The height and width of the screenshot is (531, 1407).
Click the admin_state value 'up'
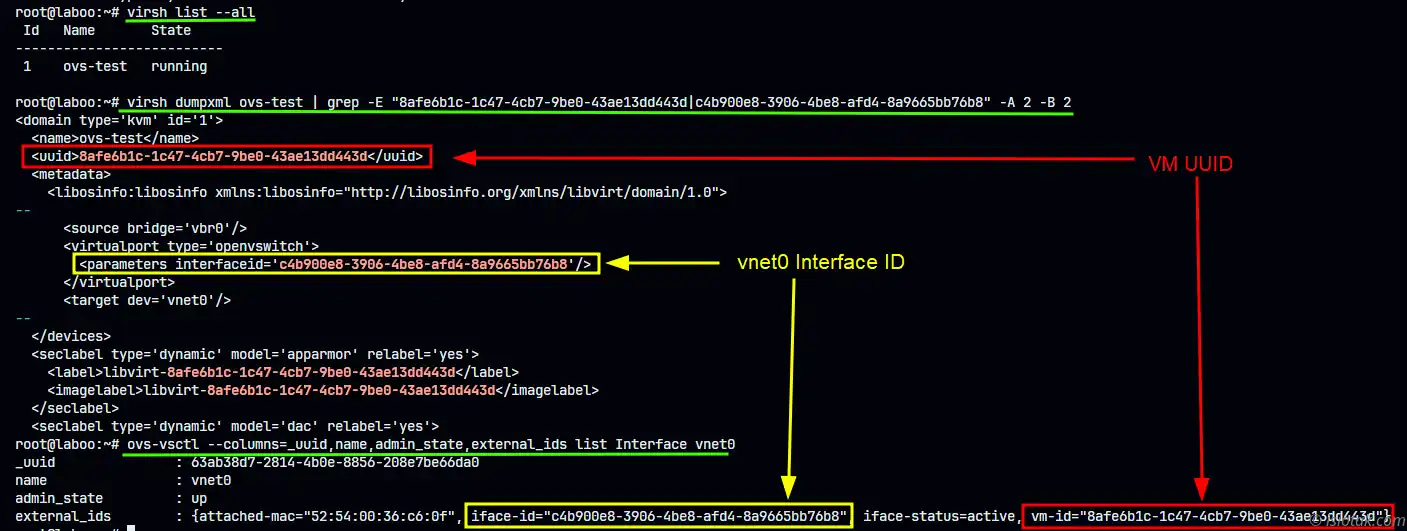click(x=199, y=498)
